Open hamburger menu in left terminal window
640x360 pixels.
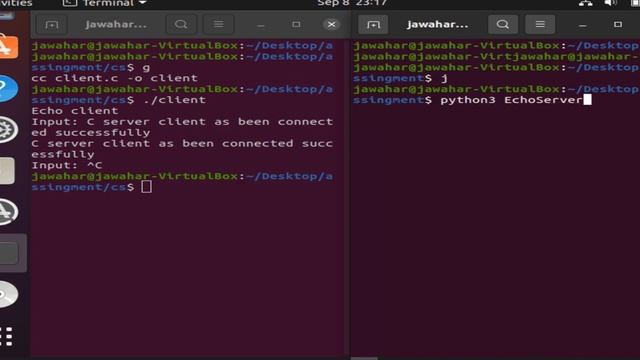pyautogui.click(x=219, y=24)
